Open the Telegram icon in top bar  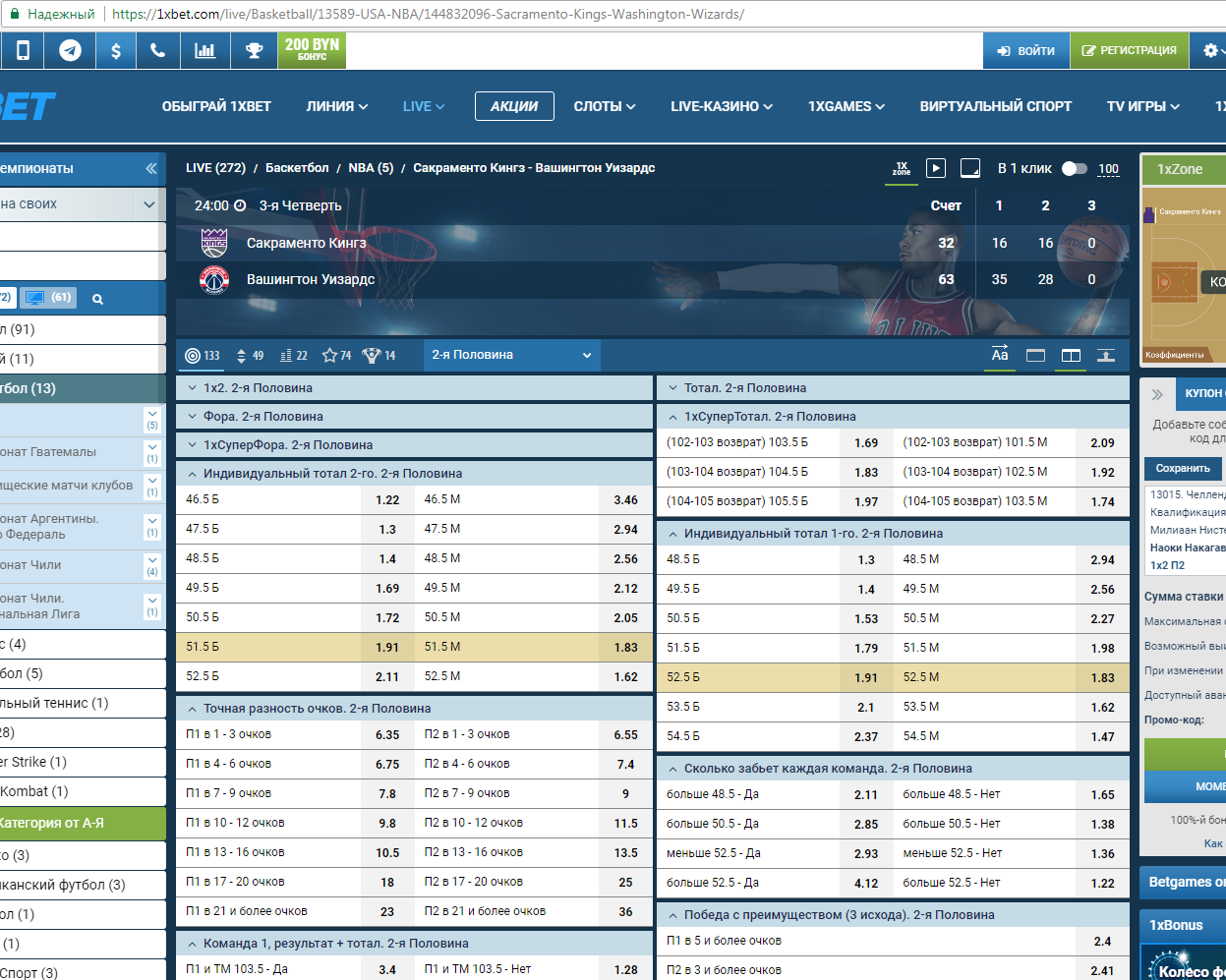[70, 50]
